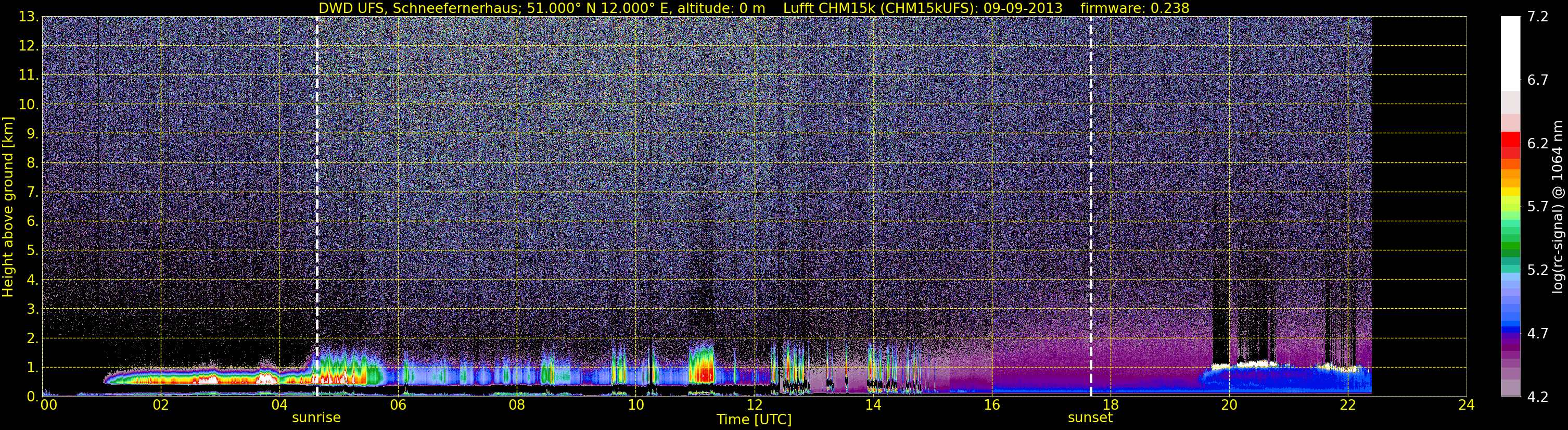
Task: Click the colorbar value 6.7
Action: 1538,80
